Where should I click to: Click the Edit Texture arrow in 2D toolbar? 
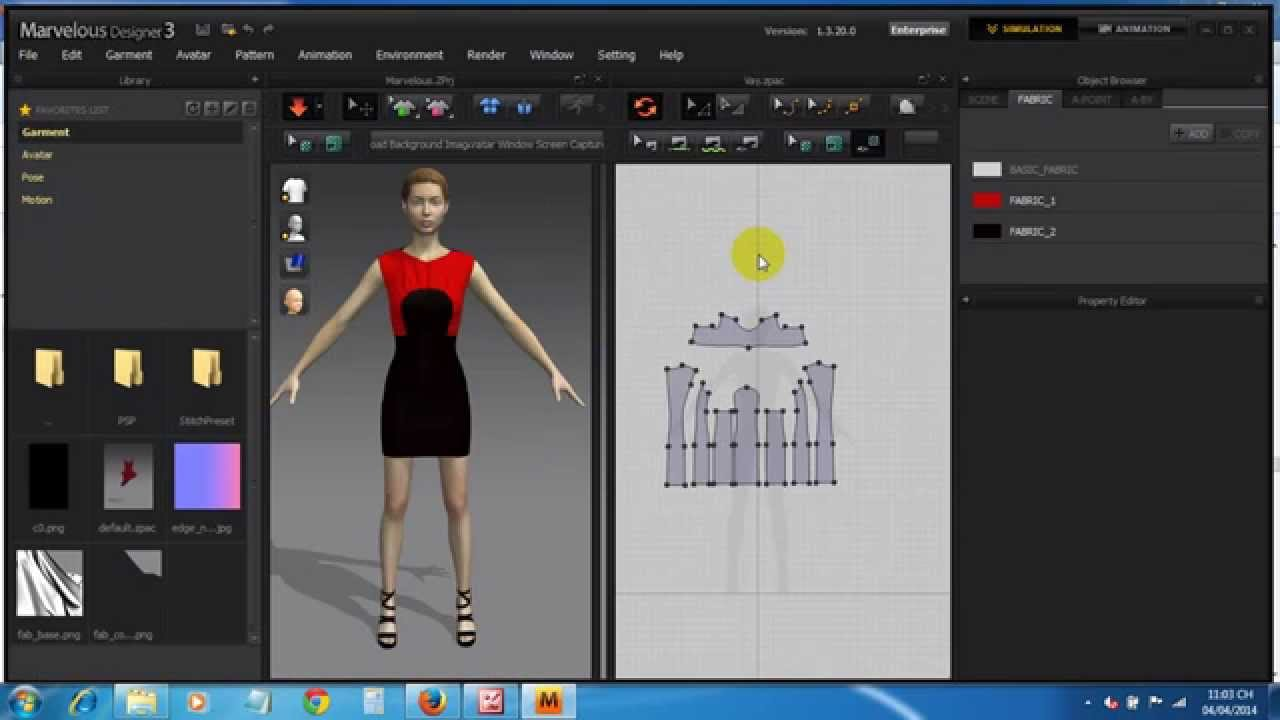[799, 144]
